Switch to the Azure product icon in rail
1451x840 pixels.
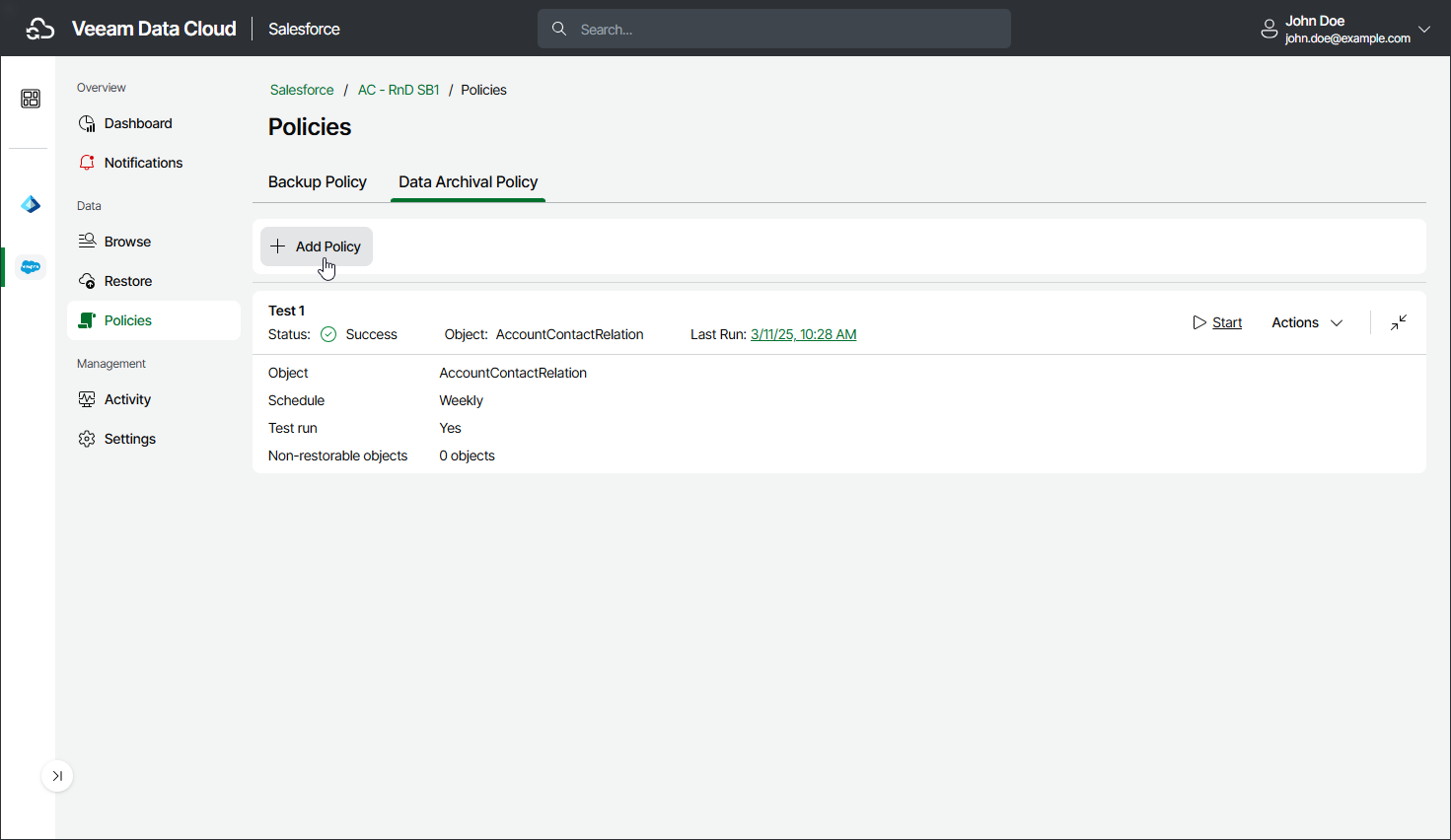coord(31,204)
